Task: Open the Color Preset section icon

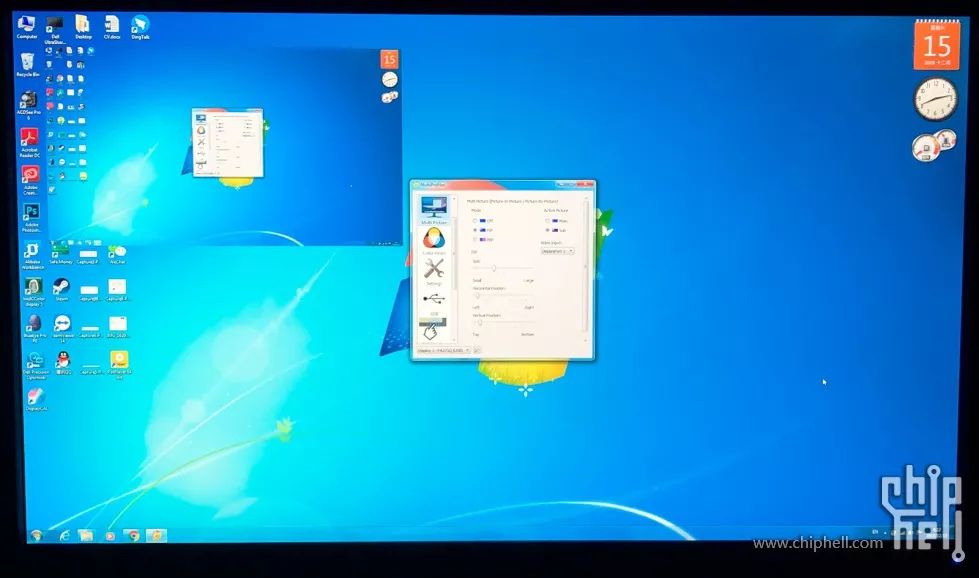Action: [434, 240]
